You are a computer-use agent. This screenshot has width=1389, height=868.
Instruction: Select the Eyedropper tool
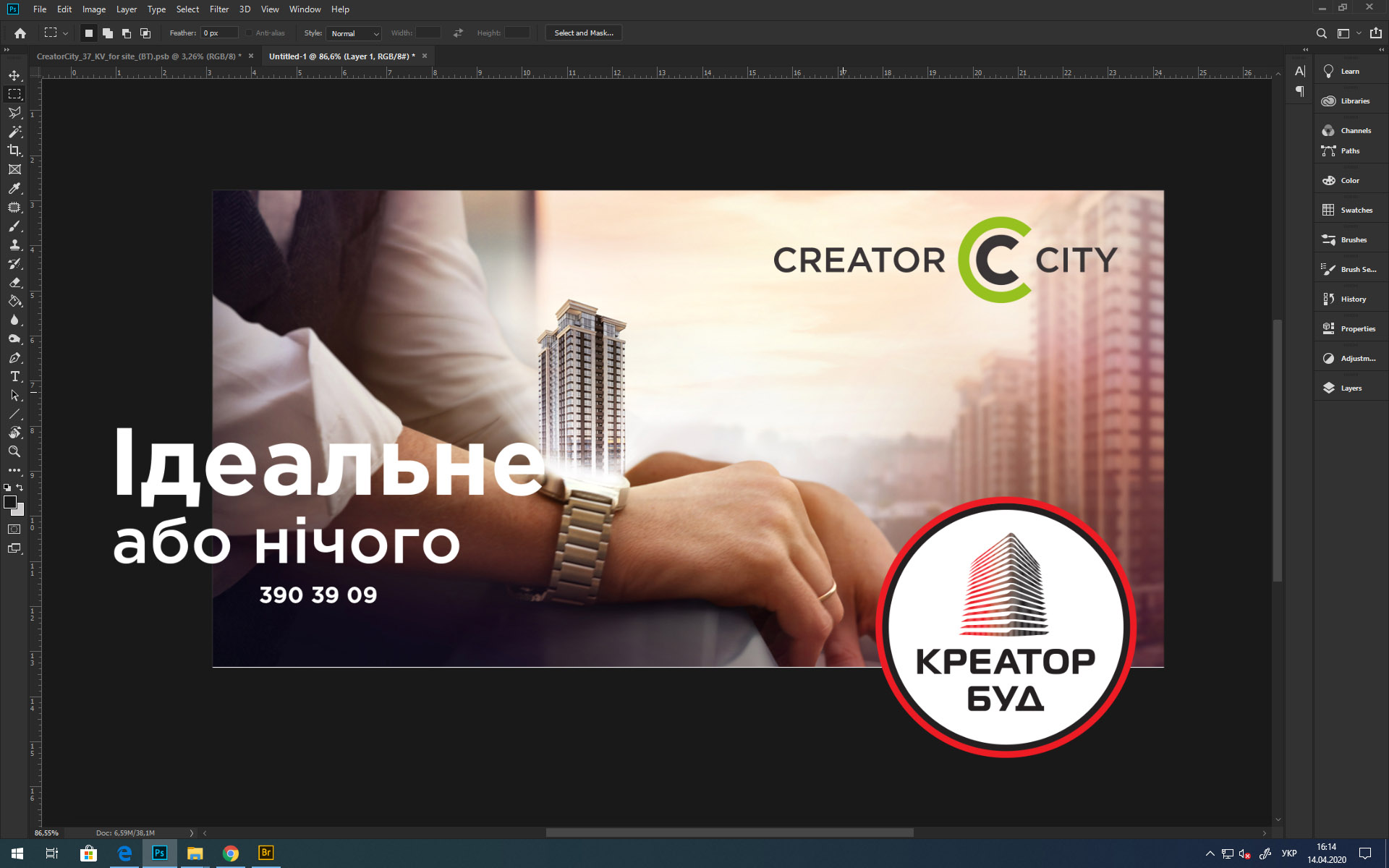point(14,188)
